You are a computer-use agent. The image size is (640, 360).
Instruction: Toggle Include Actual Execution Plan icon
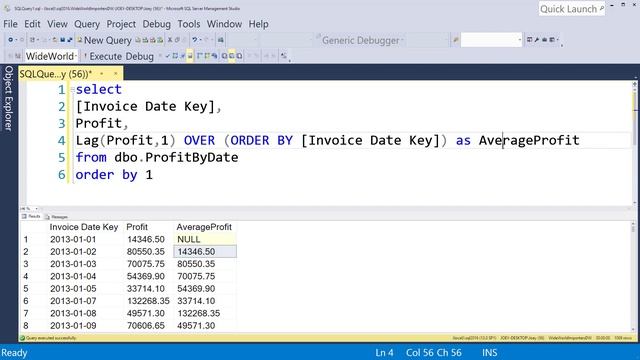[x=199, y=56]
